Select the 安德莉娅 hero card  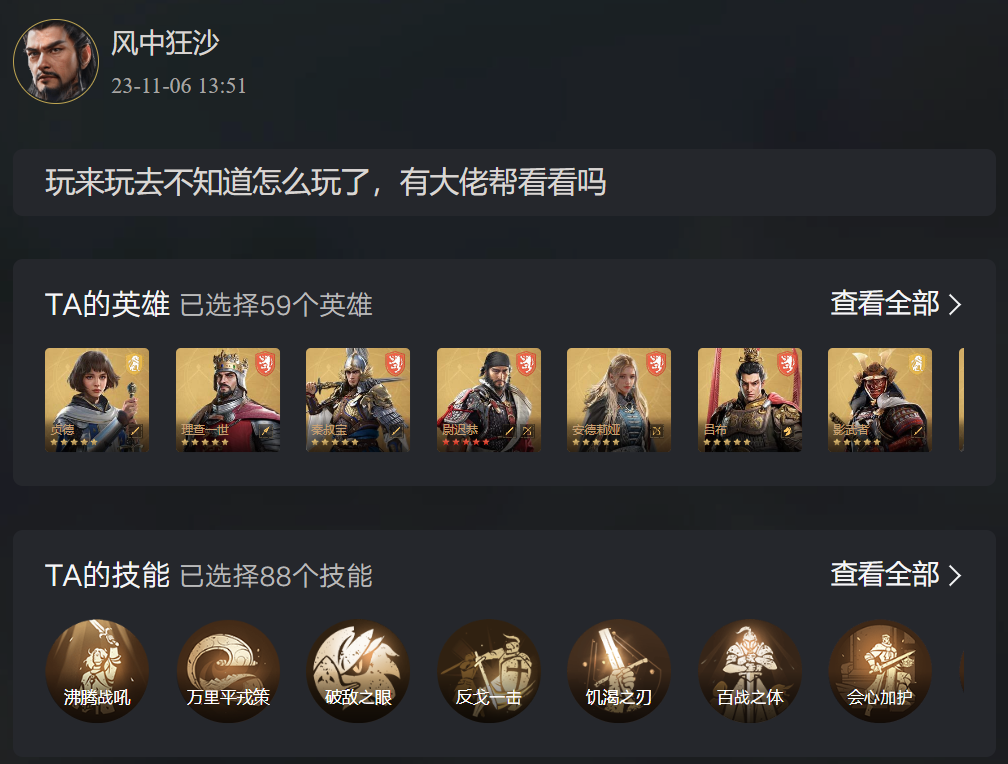[x=619, y=400]
